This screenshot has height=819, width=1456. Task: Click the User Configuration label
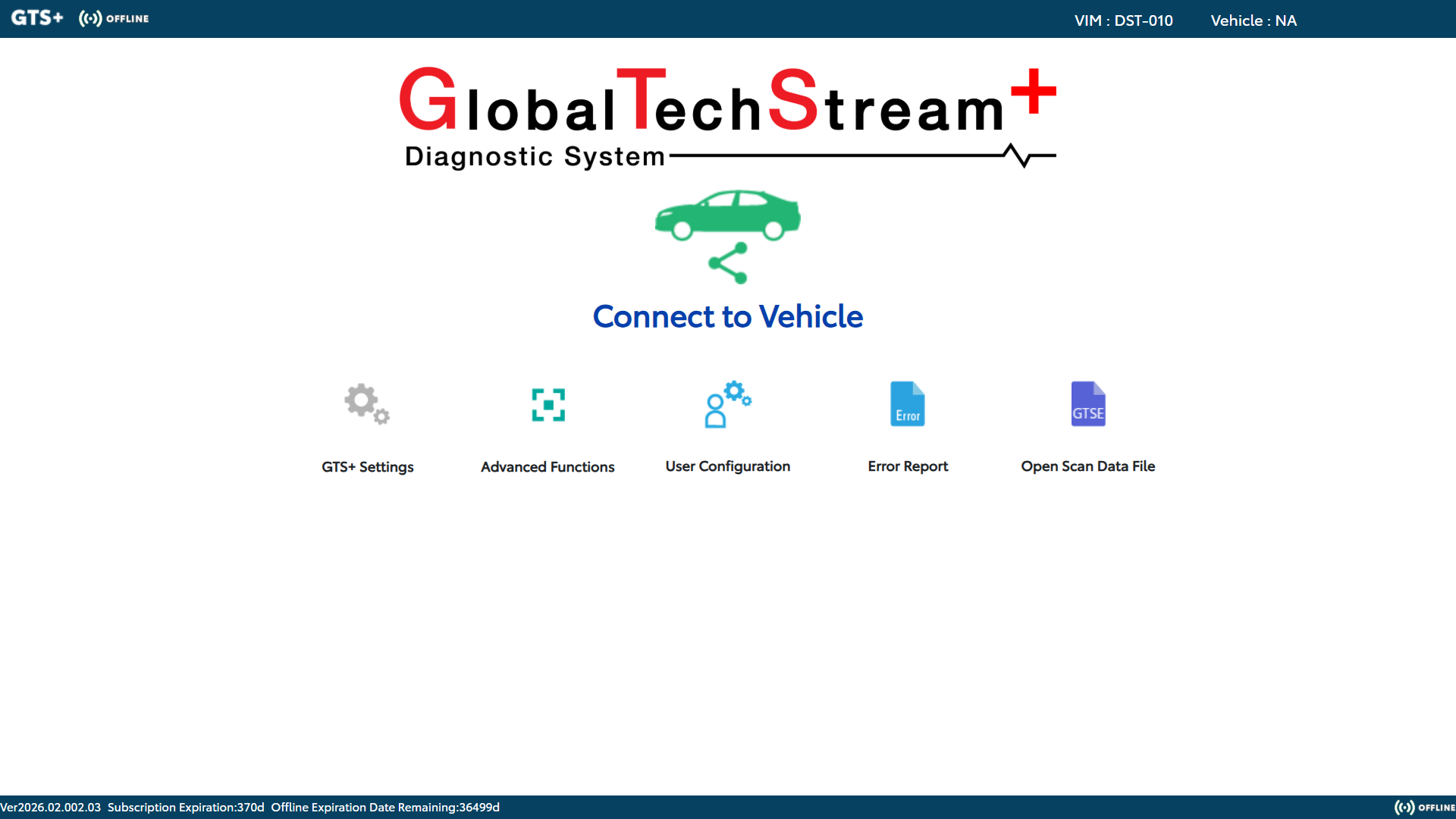tap(728, 466)
